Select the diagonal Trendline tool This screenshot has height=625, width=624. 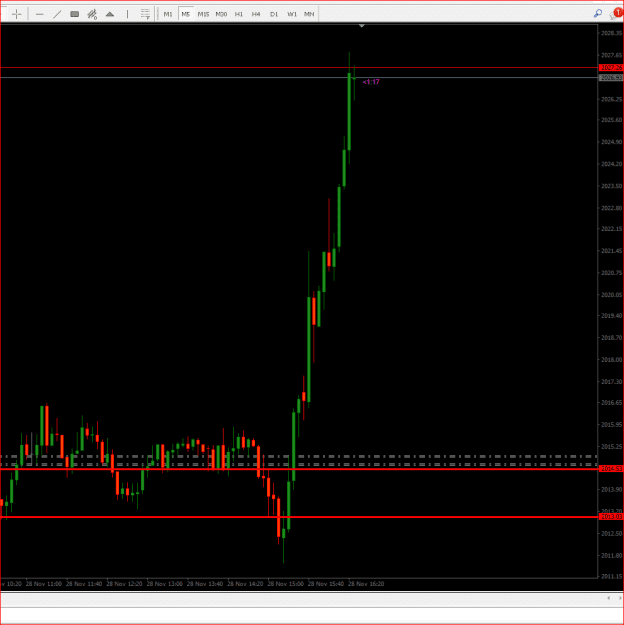(x=57, y=14)
